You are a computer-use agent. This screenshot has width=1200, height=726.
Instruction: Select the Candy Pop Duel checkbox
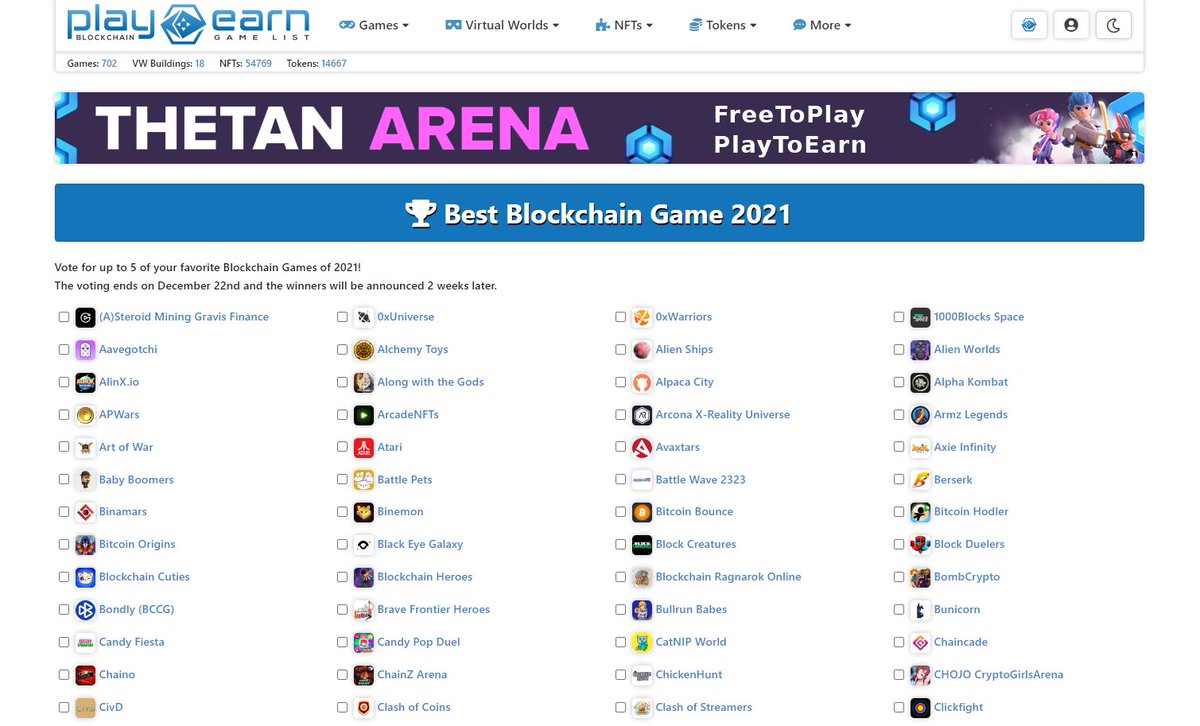point(342,642)
